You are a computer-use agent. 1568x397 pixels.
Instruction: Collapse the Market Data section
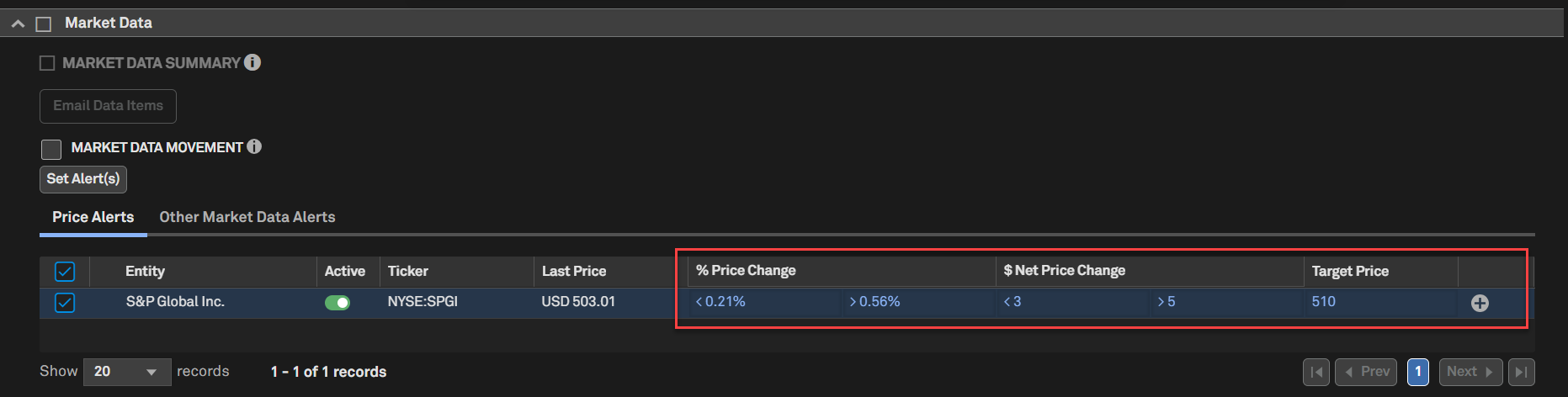click(18, 24)
